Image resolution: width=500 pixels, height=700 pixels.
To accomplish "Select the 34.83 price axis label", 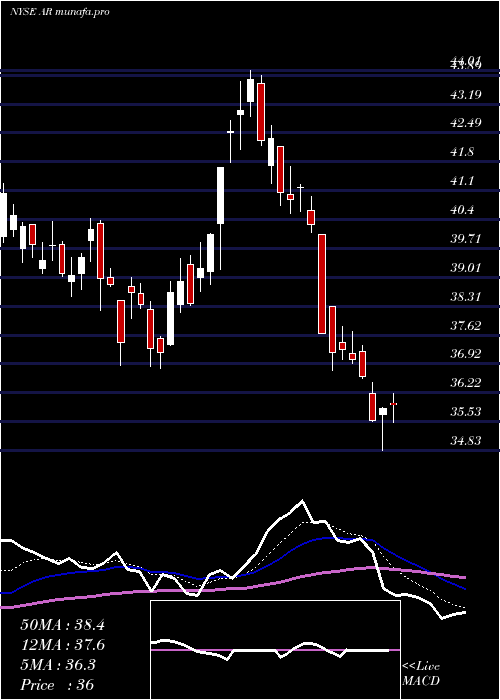I will click(x=466, y=441).
